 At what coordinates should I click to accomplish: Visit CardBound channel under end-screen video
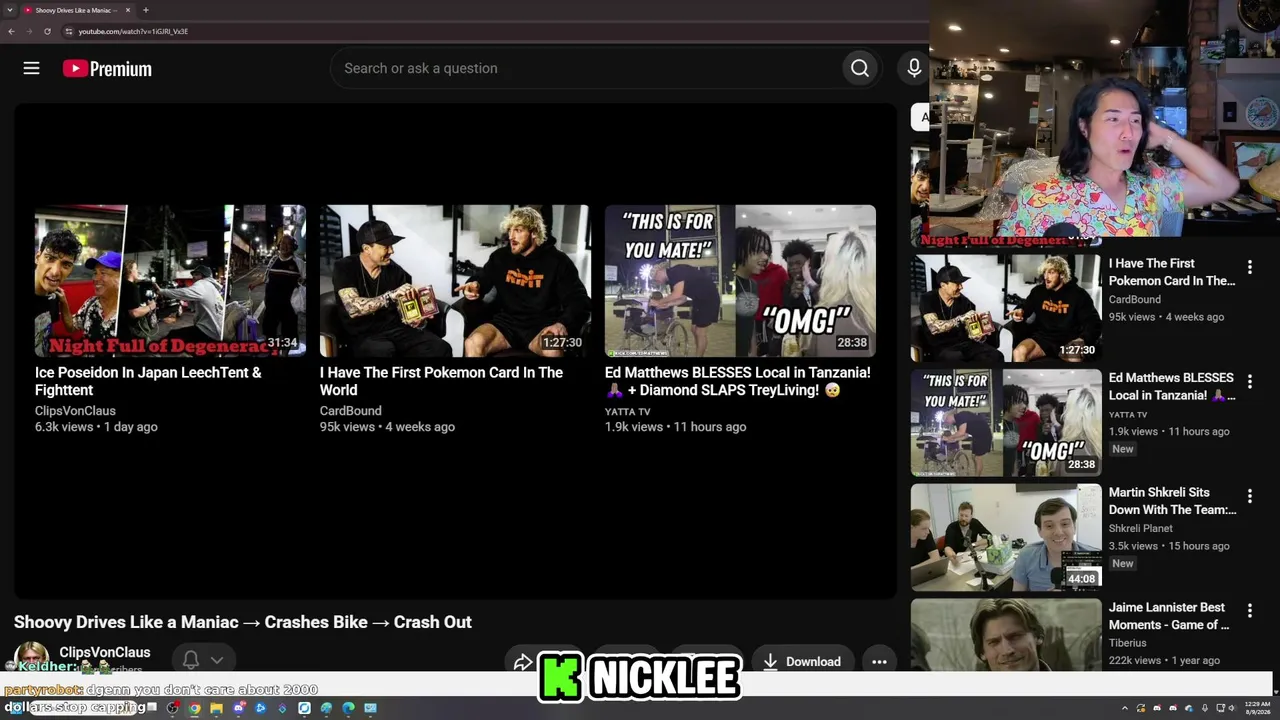coord(350,411)
